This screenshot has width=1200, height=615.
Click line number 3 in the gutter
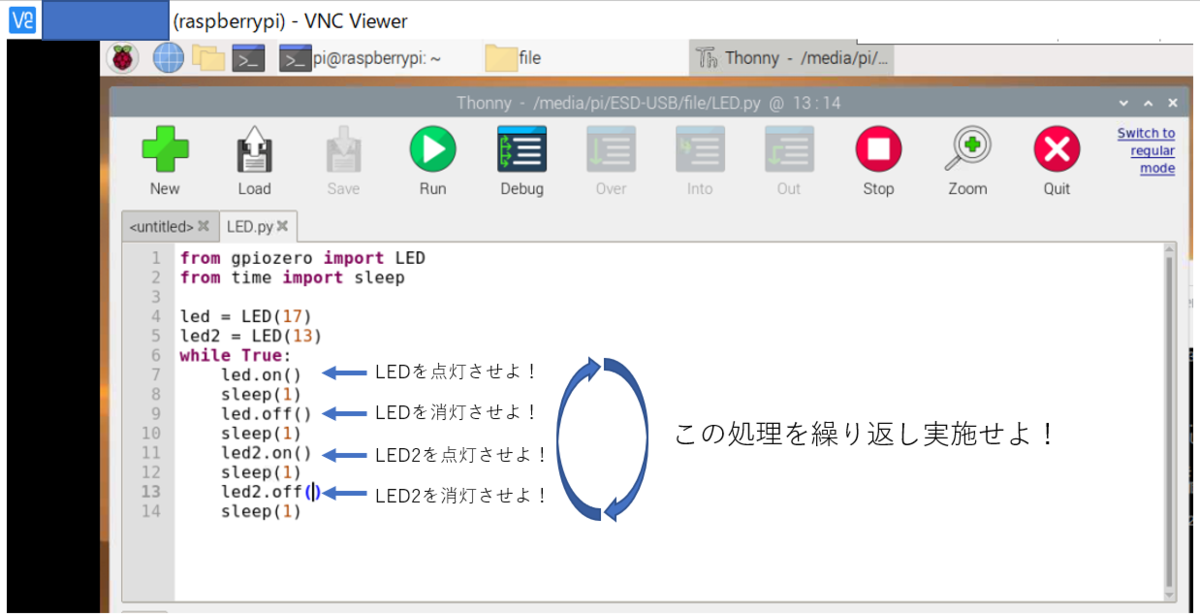[155, 297]
